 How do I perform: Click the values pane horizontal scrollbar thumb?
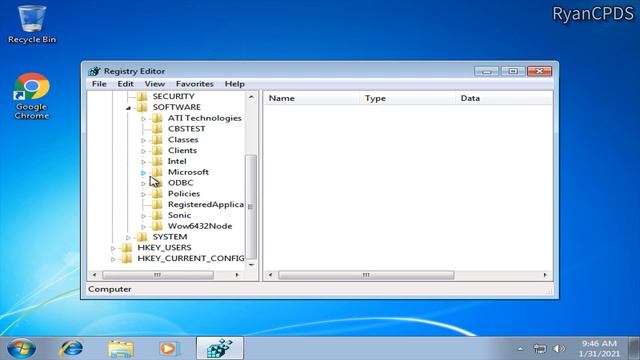[366, 275]
